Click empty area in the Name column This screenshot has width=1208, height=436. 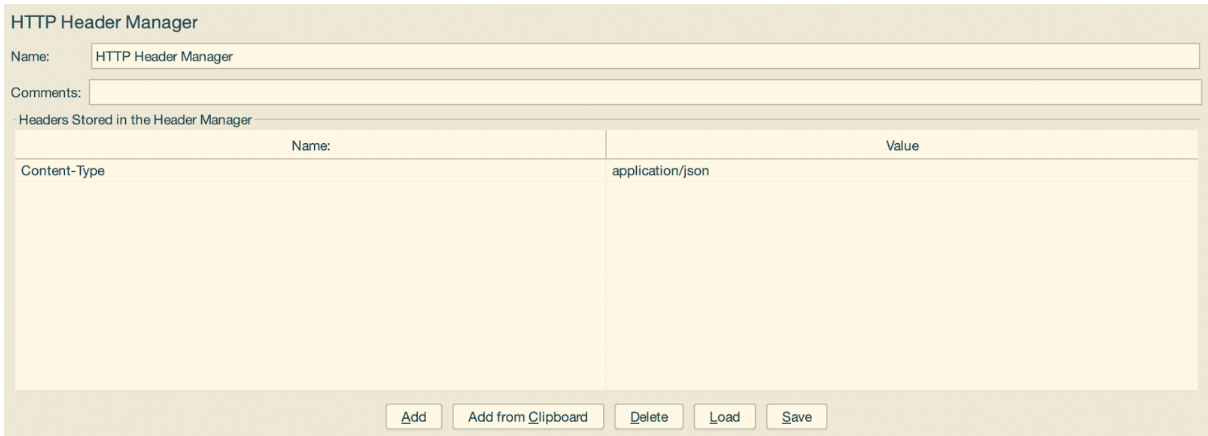point(310,290)
